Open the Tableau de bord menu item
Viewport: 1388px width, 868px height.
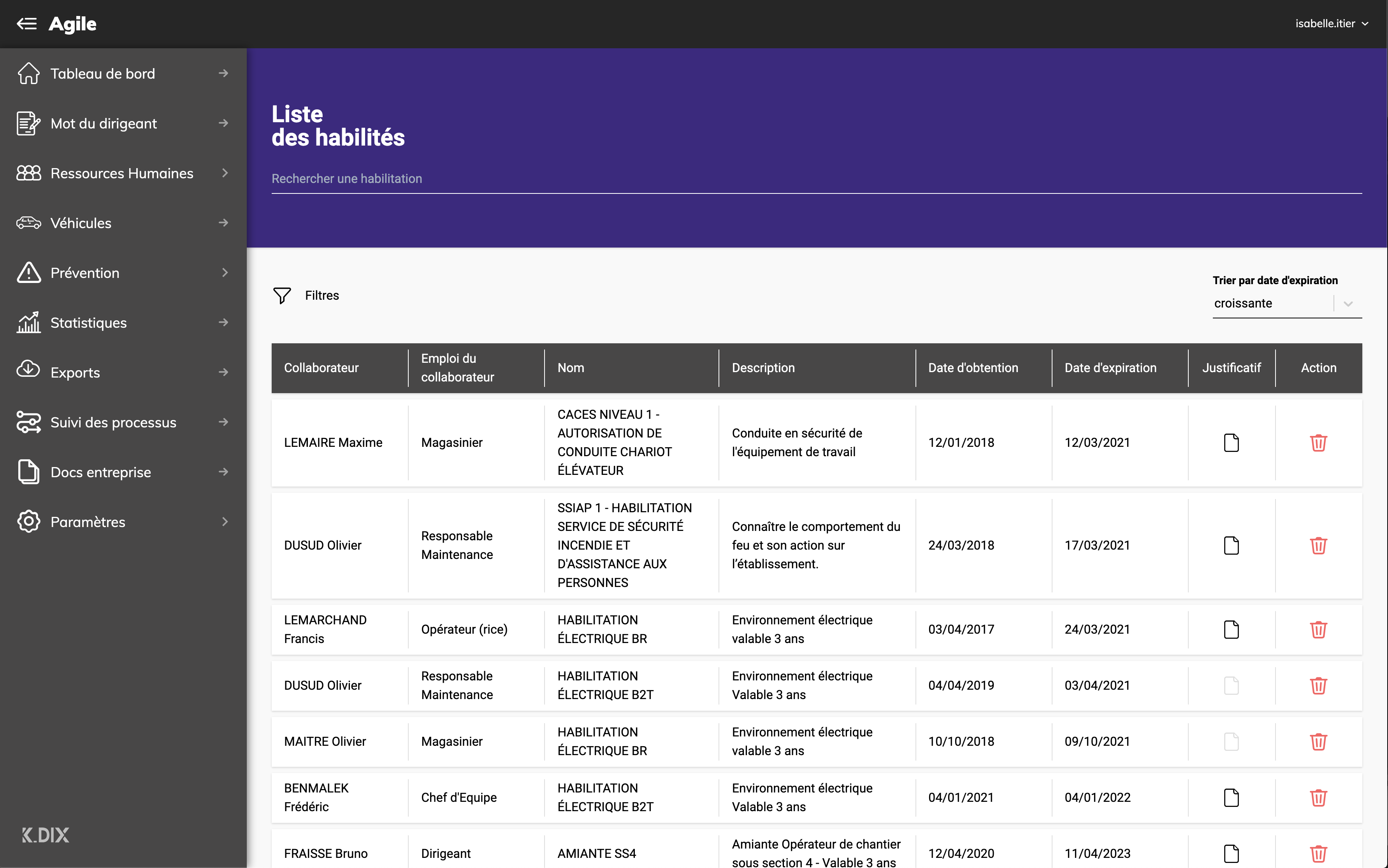123,74
